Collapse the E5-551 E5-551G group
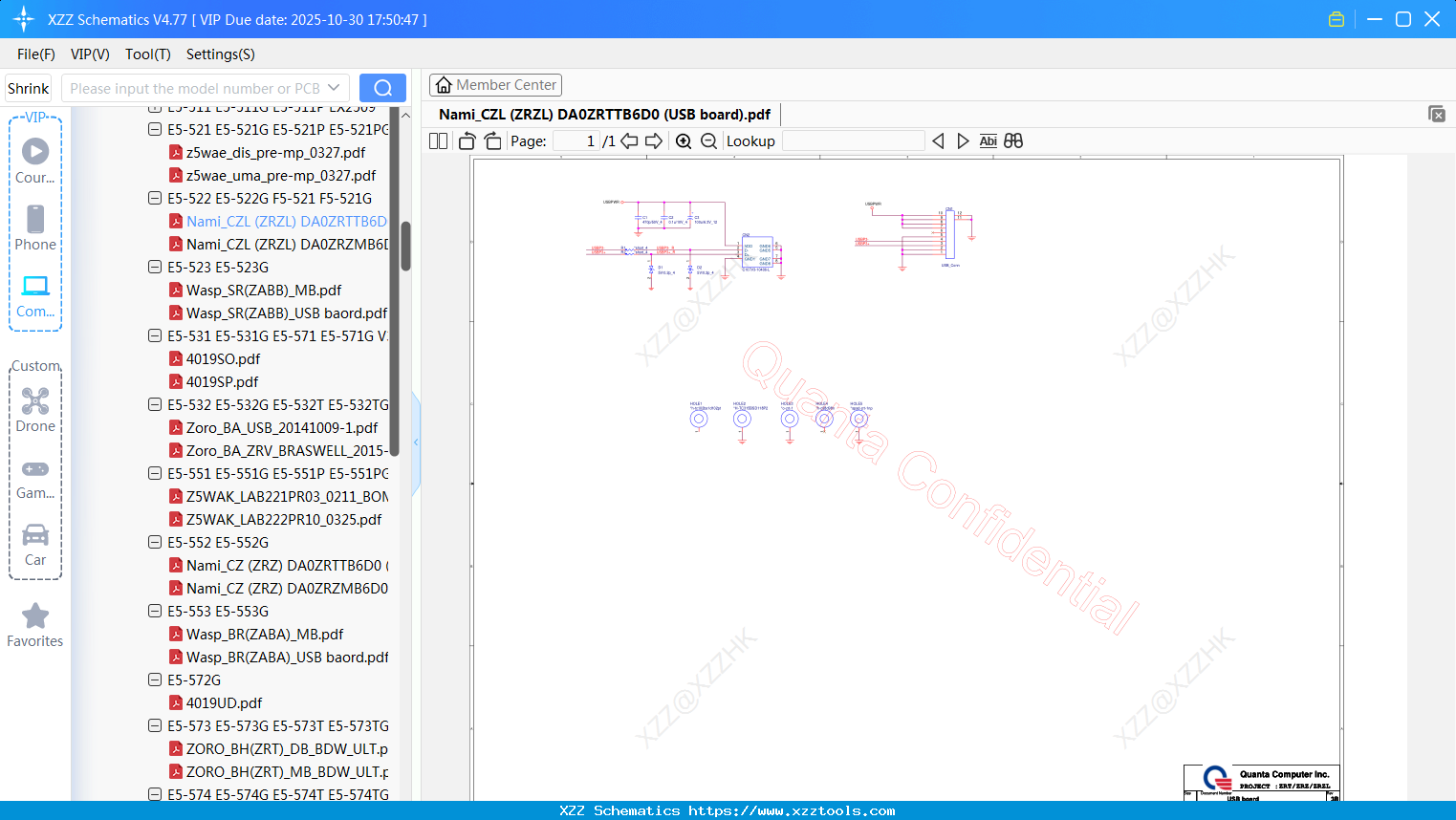1456x820 pixels. click(155, 473)
